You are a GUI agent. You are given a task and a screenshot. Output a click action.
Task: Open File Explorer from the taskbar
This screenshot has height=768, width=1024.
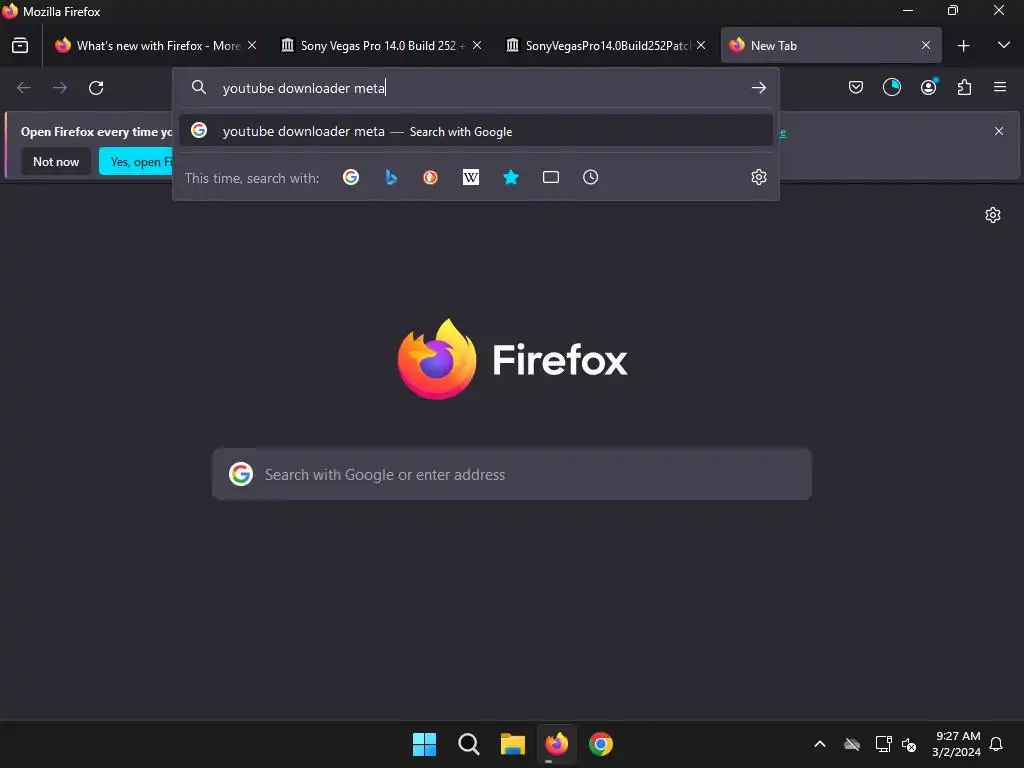pos(513,744)
